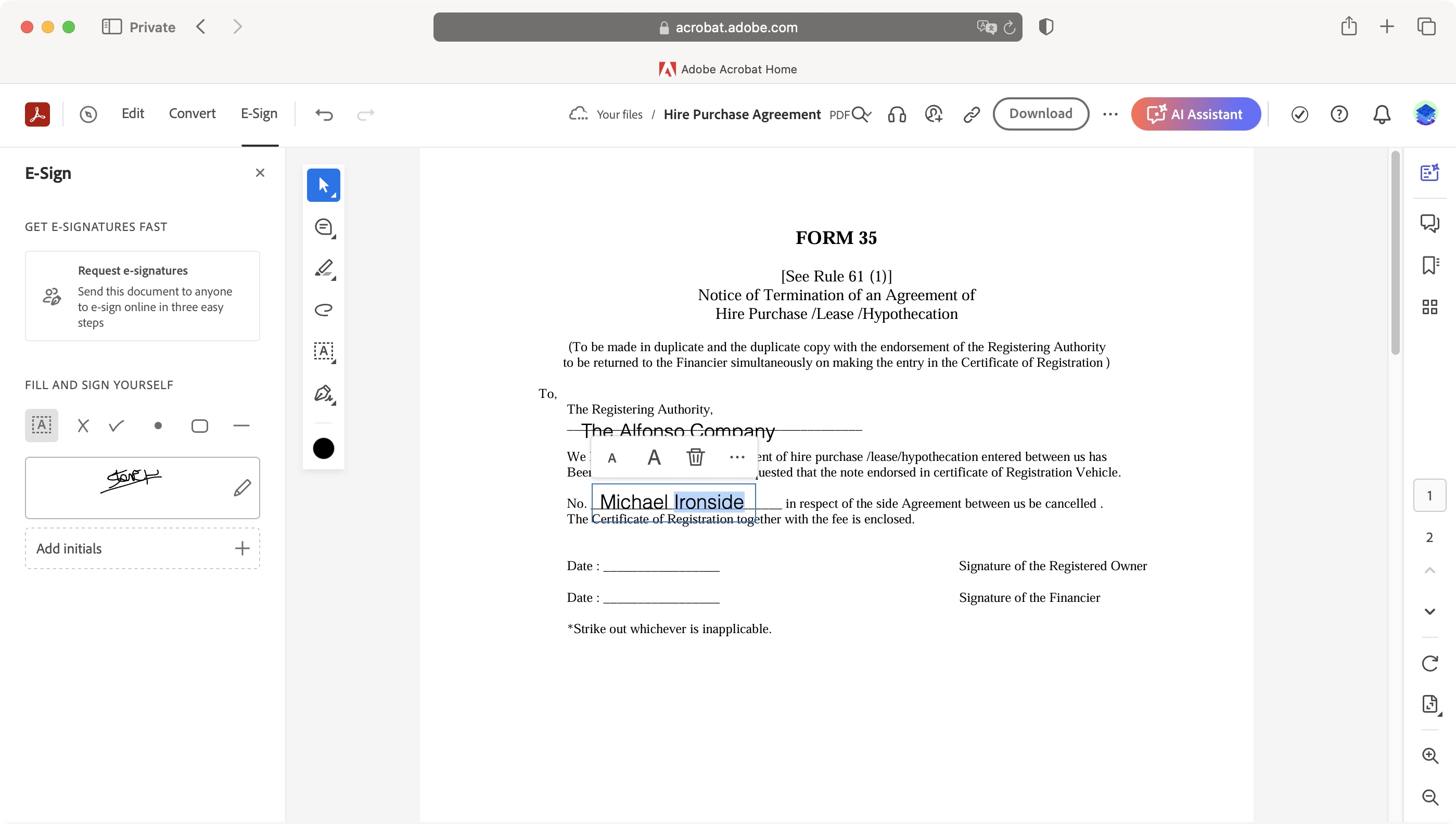Open the Adobe Acrobat Home browser tab

[728, 69]
